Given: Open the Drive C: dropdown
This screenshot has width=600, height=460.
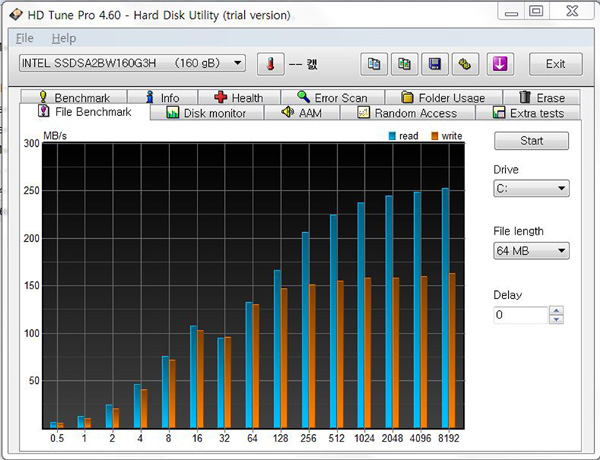Looking at the screenshot, I should pos(531,188).
